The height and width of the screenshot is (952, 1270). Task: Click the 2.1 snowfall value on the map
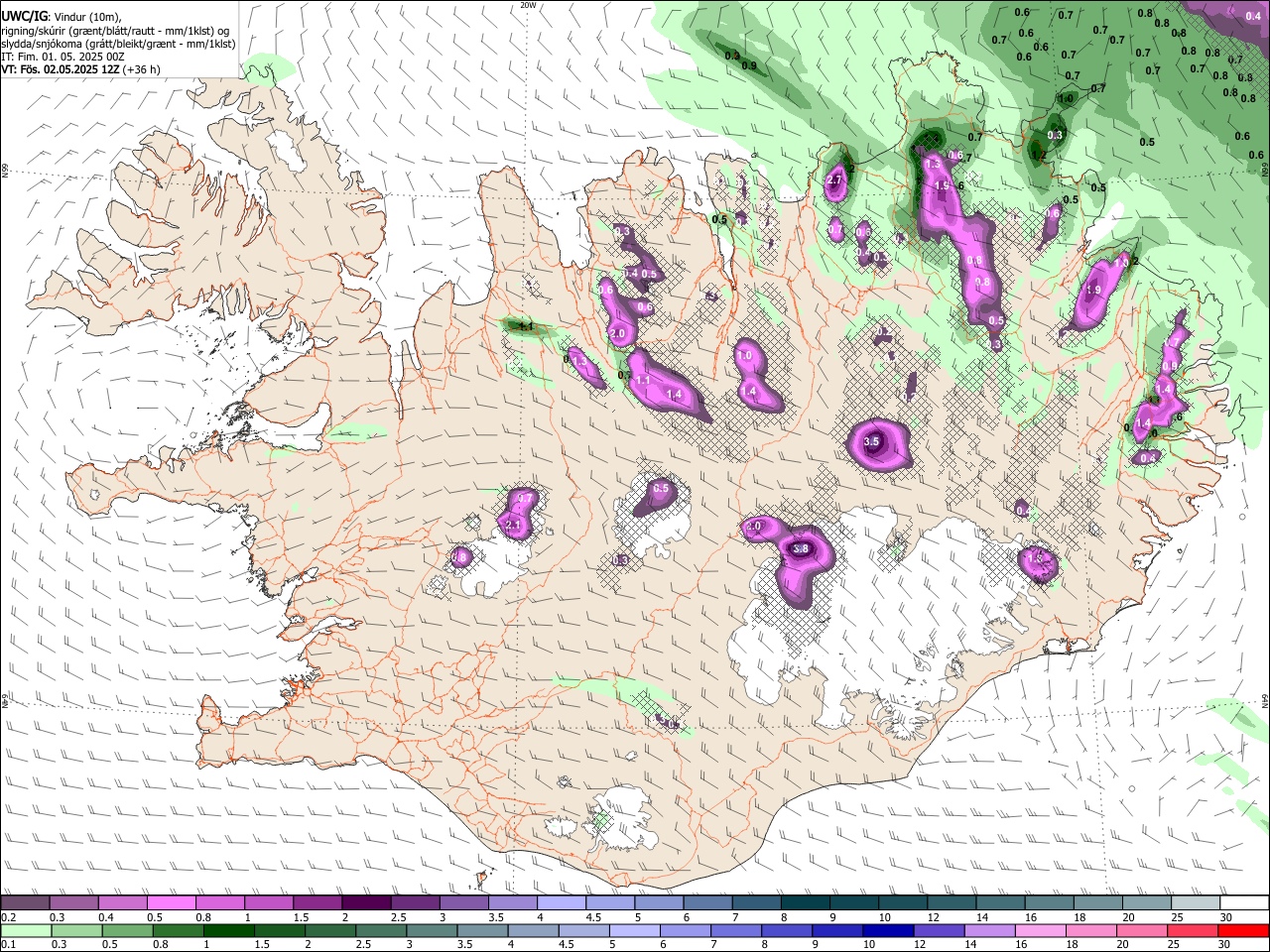[x=513, y=525]
